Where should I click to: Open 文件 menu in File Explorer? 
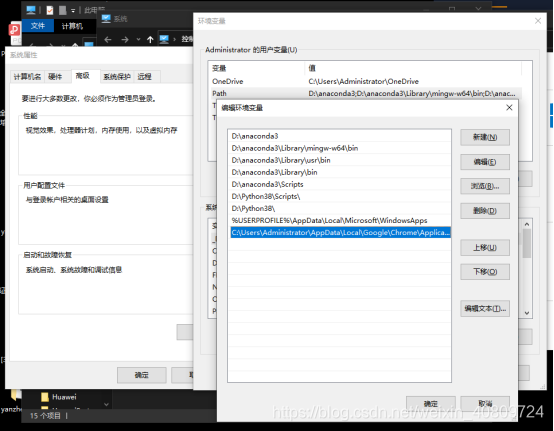(x=38, y=26)
